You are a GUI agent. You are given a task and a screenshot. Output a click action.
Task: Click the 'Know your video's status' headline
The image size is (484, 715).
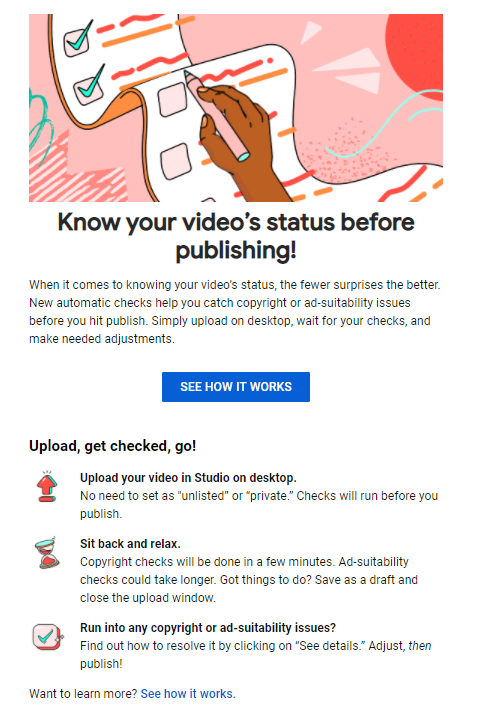(236, 236)
